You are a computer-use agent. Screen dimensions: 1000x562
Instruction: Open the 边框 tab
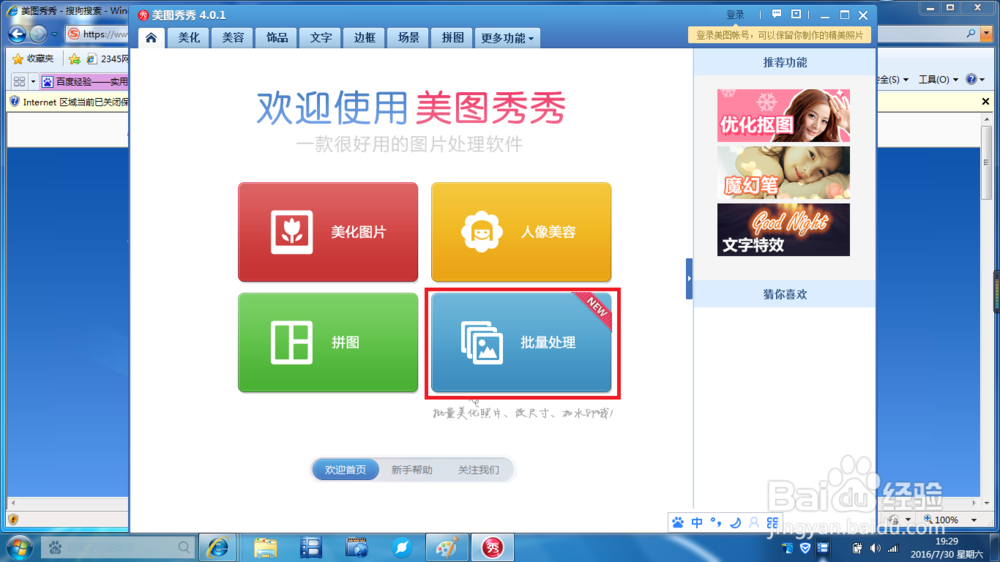point(365,38)
